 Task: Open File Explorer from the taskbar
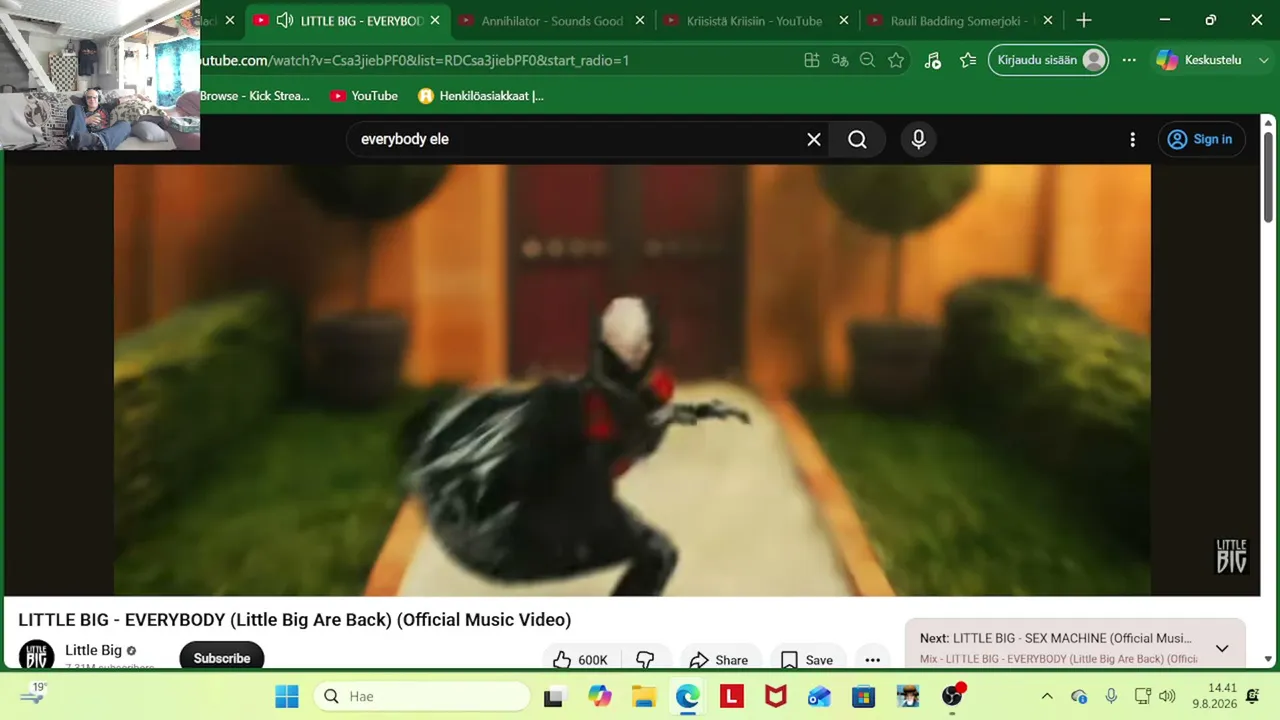(643, 696)
